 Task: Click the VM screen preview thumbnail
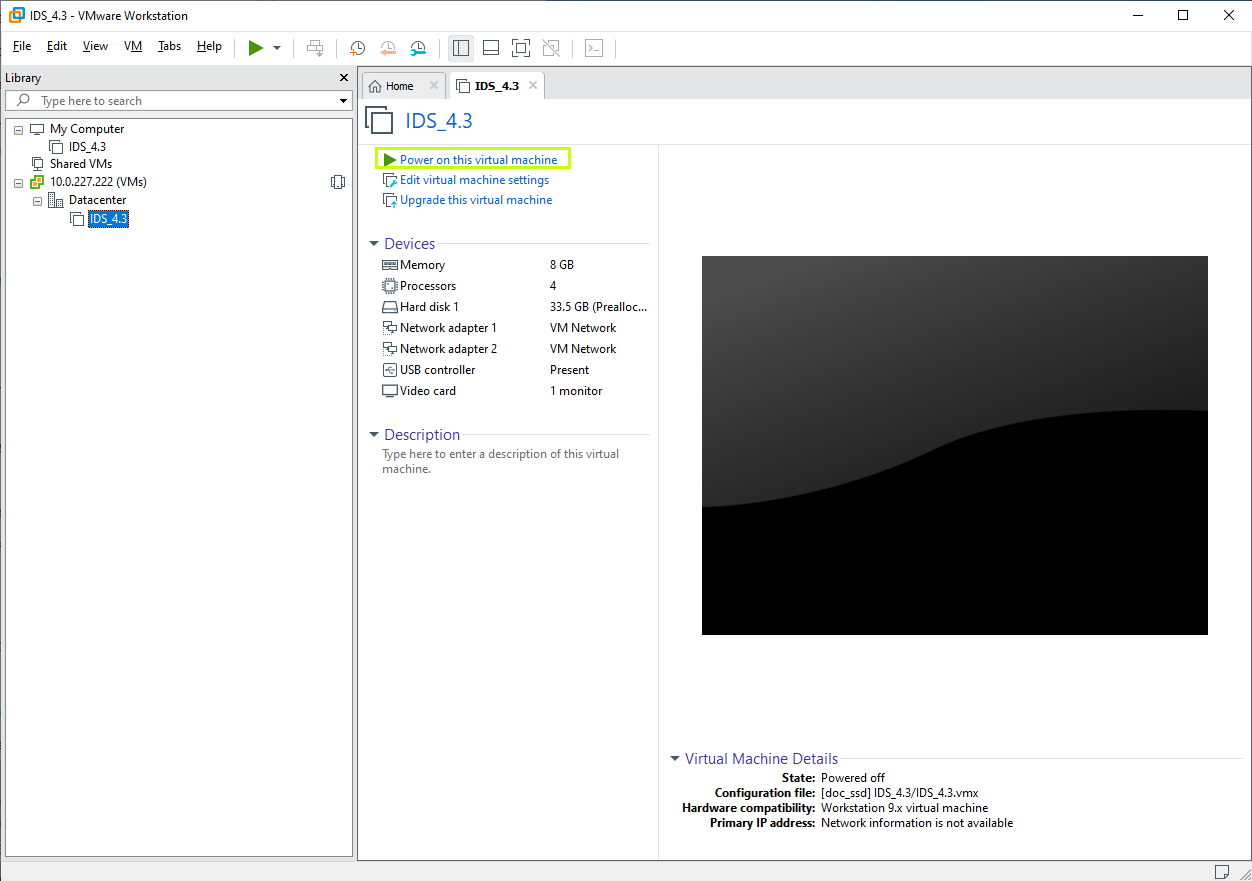point(955,445)
